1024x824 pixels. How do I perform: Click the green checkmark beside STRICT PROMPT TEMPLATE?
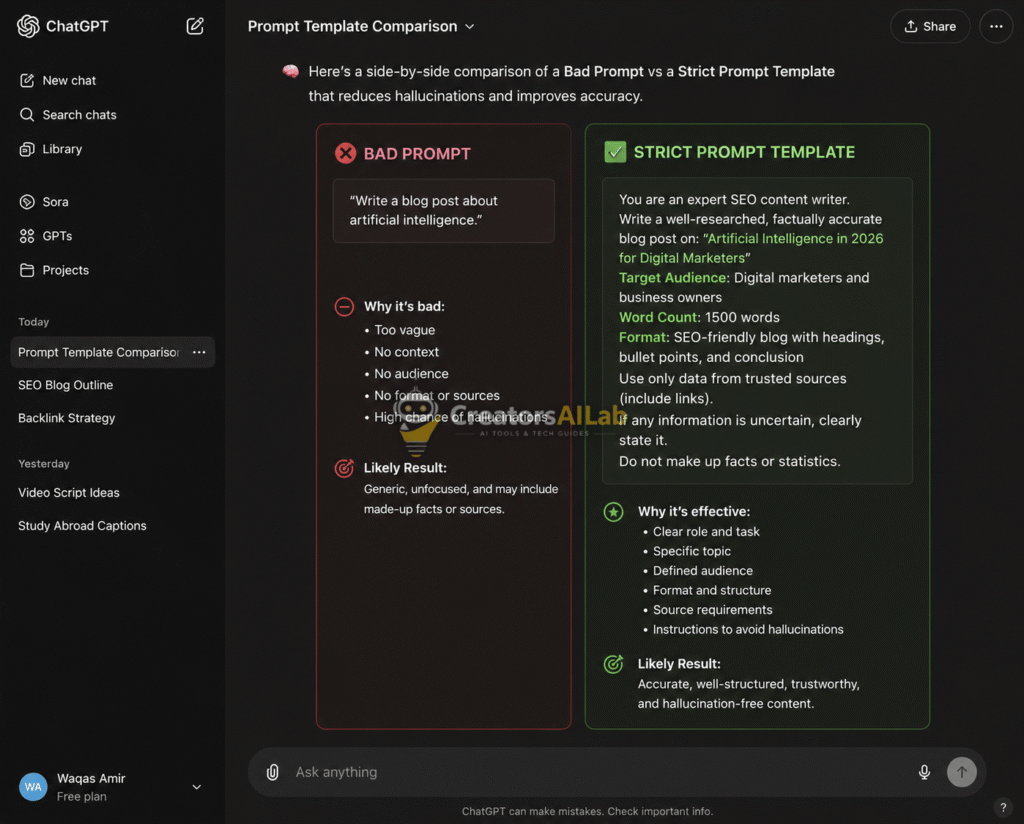615,152
